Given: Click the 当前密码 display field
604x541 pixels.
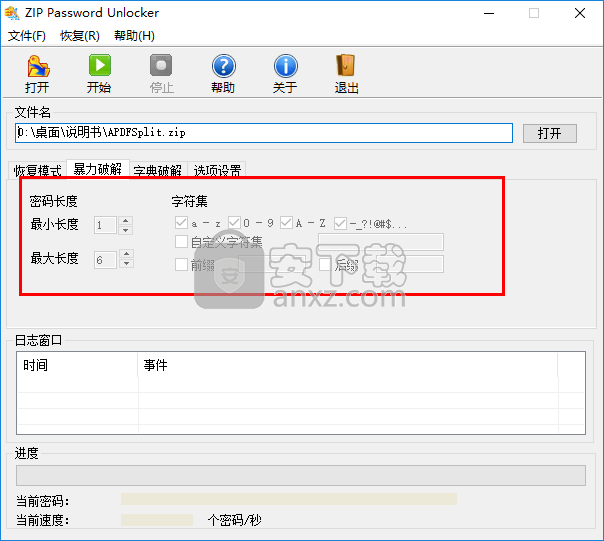Looking at the screenshot, I should (289, 499).
